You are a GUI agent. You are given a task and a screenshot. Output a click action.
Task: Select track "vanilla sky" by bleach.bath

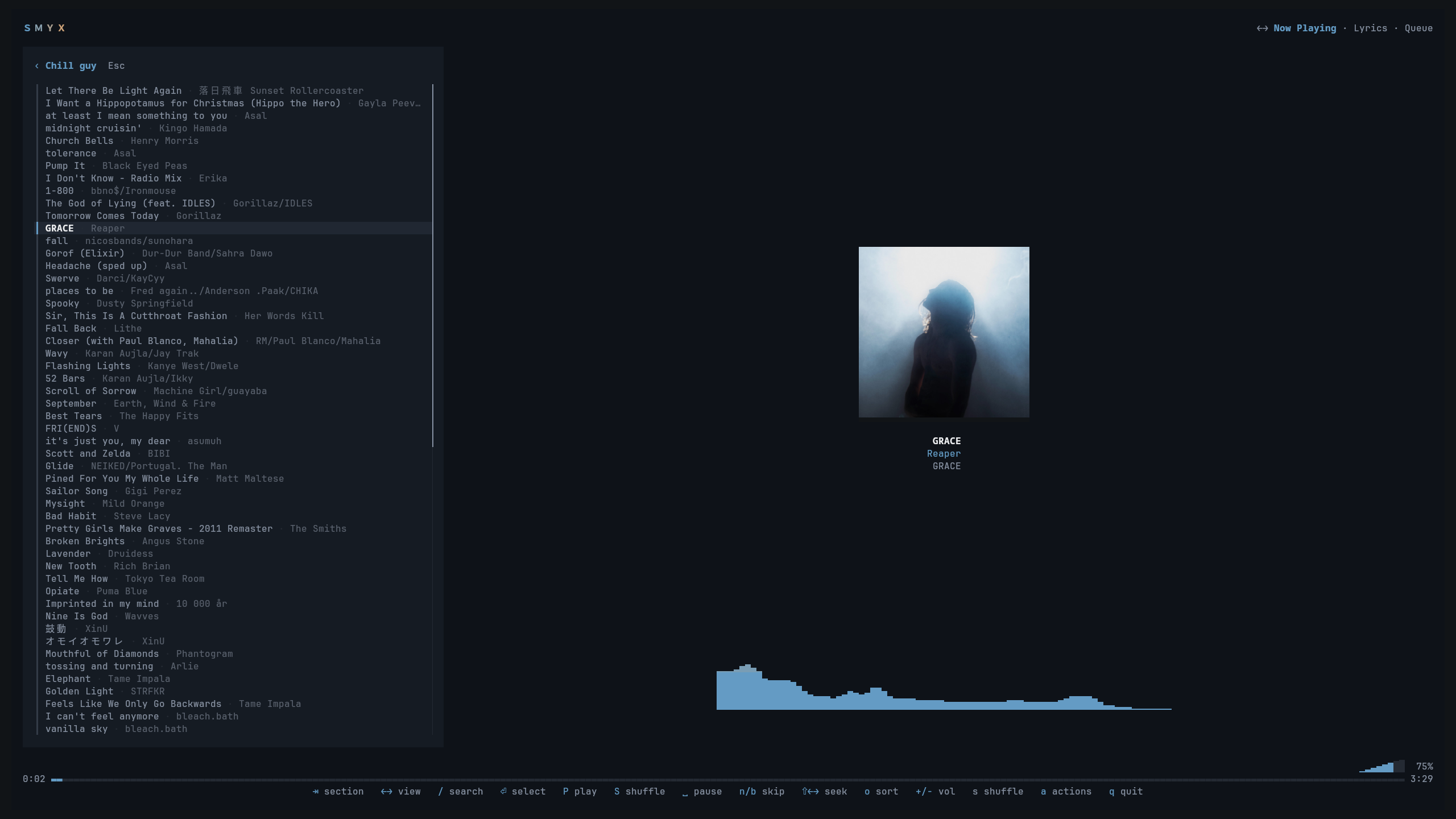tap(234, 729)
